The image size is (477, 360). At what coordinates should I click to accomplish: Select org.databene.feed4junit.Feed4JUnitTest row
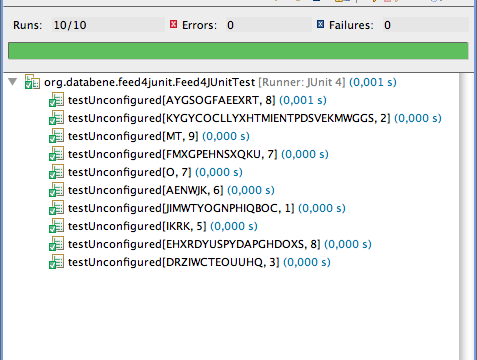click(x=220, y=82)
